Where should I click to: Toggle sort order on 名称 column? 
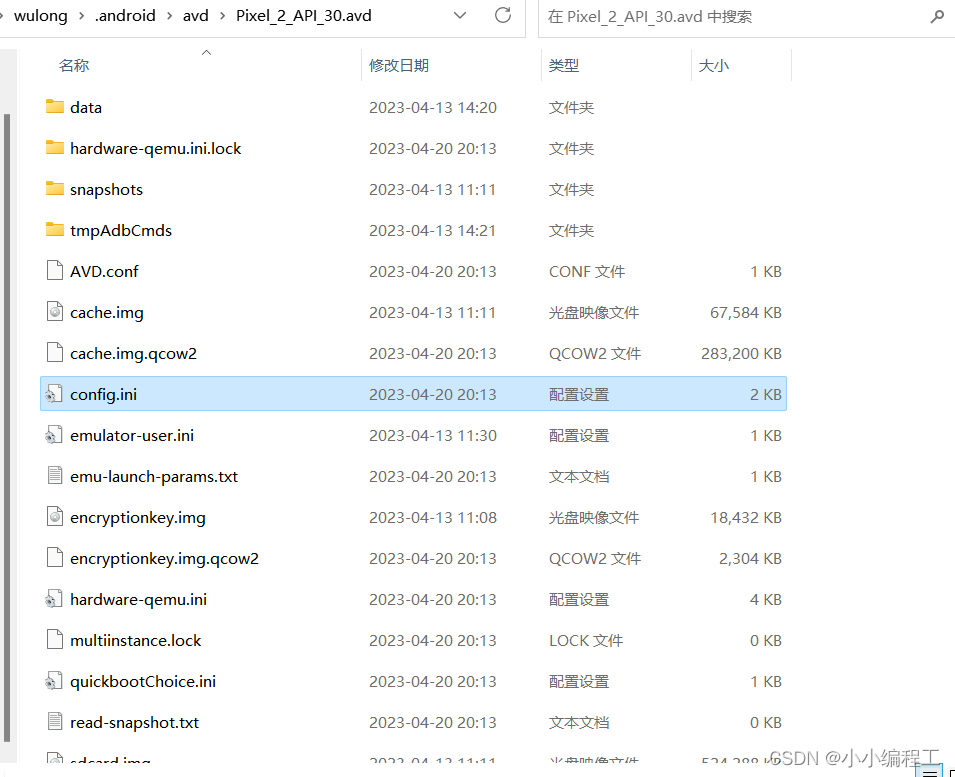(x=74, y=65)
